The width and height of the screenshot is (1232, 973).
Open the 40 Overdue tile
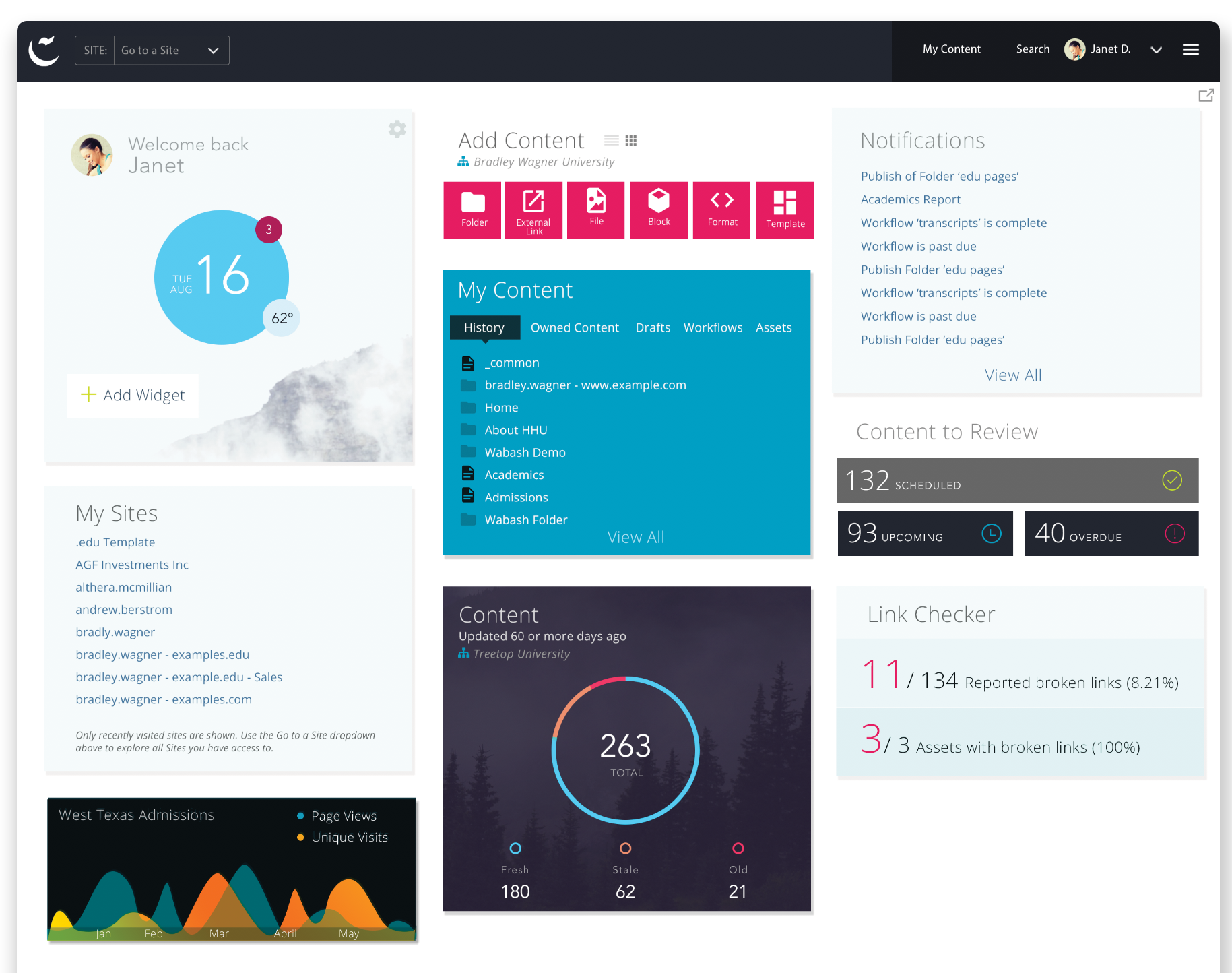point(1111,534)
